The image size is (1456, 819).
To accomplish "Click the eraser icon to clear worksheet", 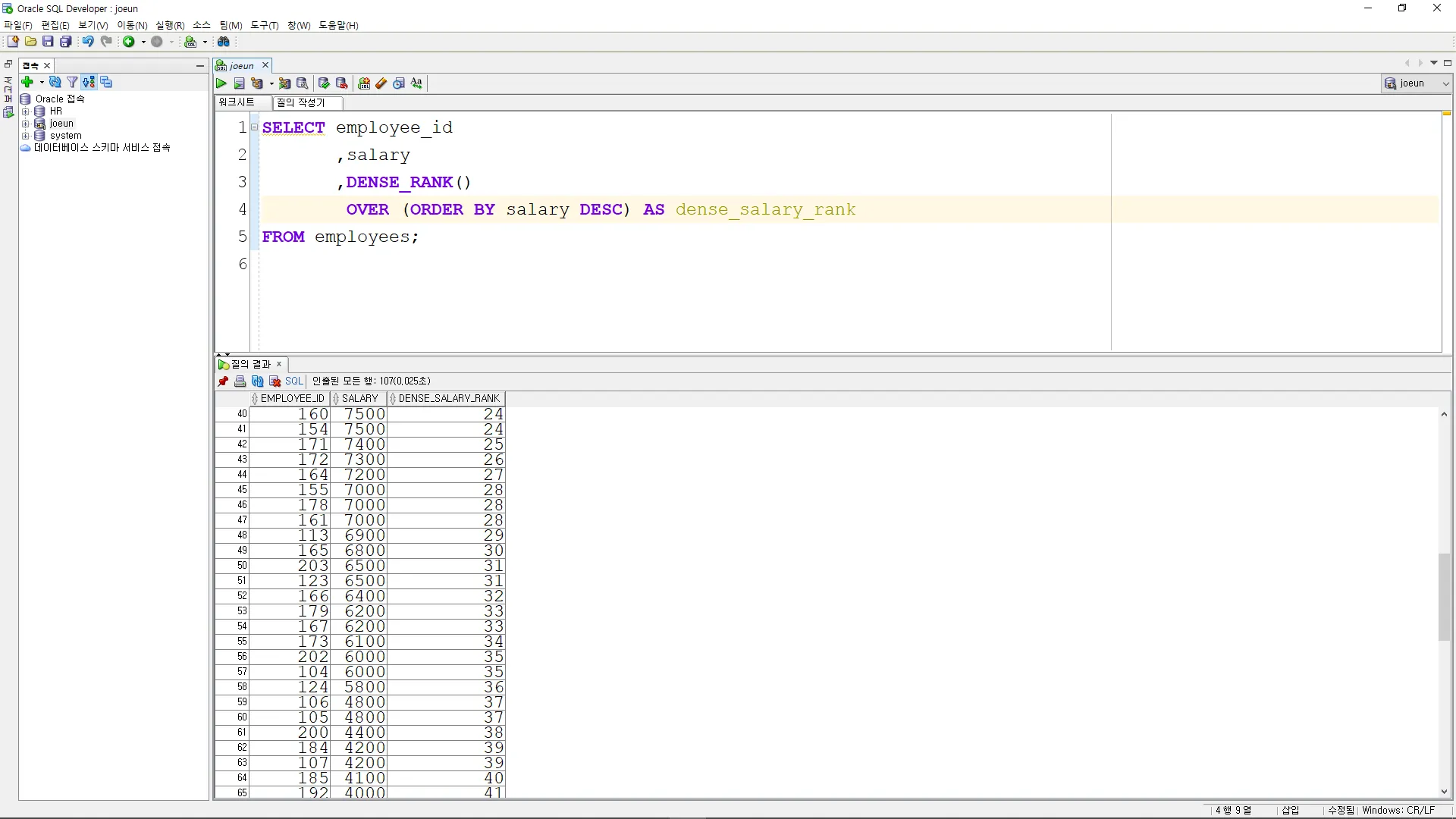I will coord(381,83).
